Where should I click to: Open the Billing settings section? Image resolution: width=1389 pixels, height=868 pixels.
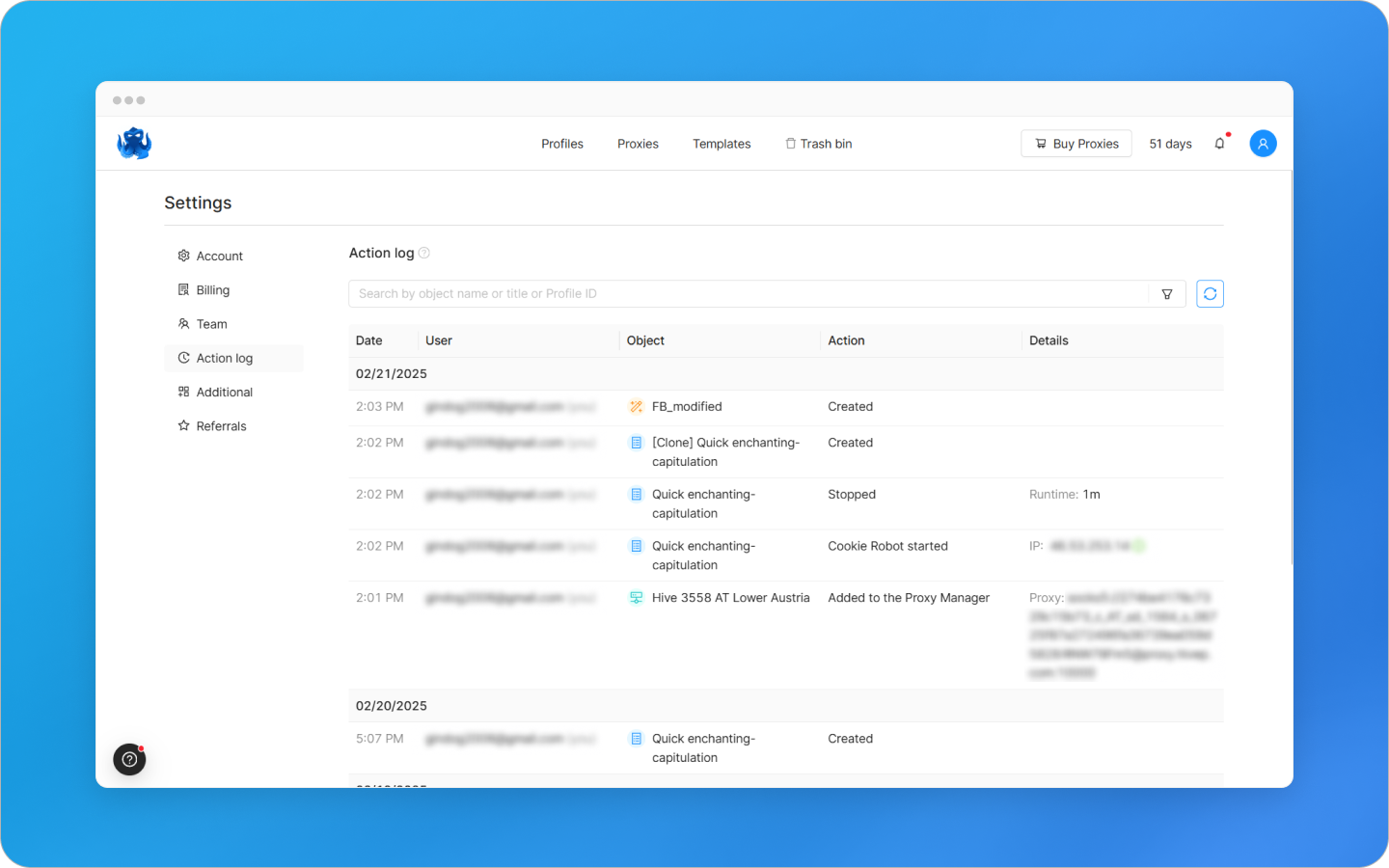[214, 289]
